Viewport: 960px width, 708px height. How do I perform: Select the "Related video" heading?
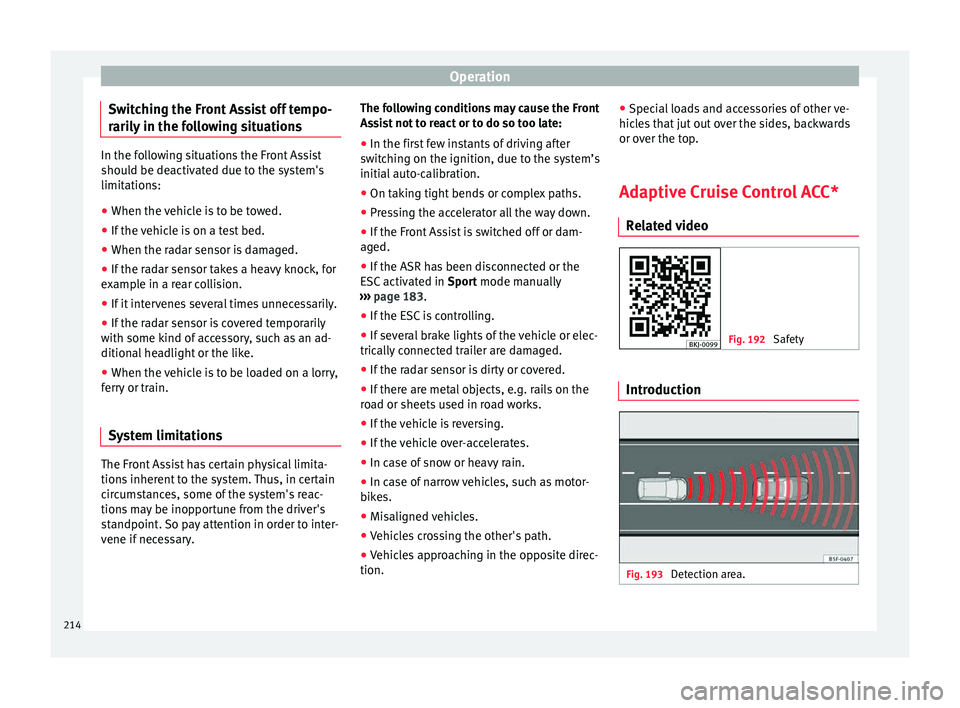[x=667, y=226]
